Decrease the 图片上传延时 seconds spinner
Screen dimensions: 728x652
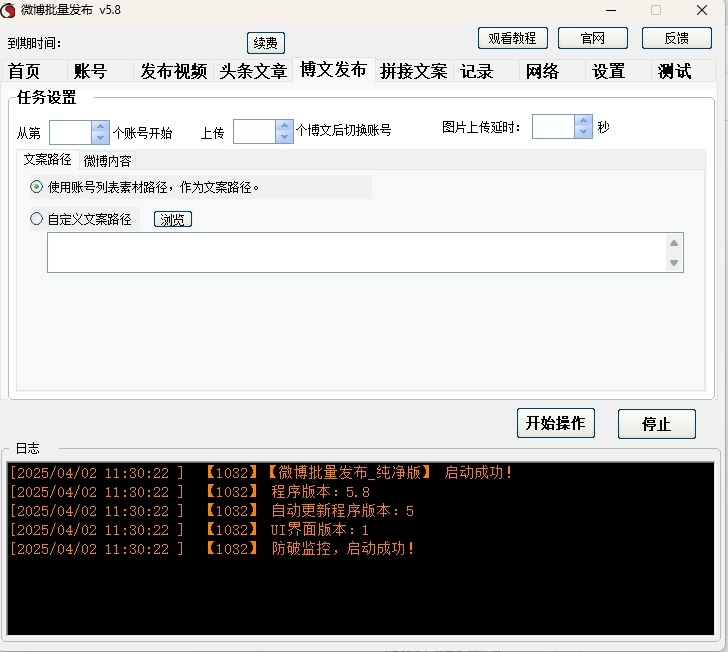coord(583,132)
